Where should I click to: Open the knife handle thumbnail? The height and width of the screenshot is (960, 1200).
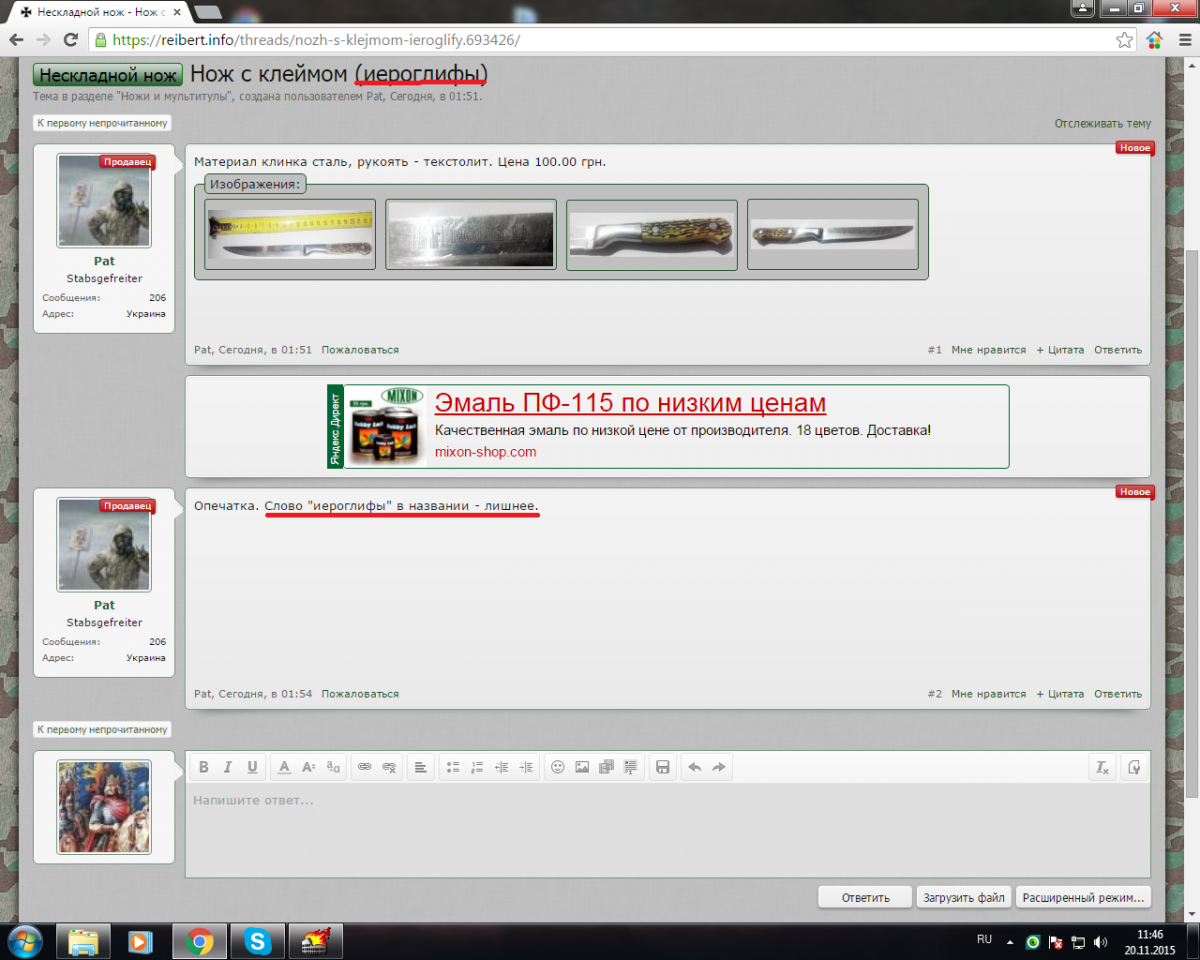(652, 234)
